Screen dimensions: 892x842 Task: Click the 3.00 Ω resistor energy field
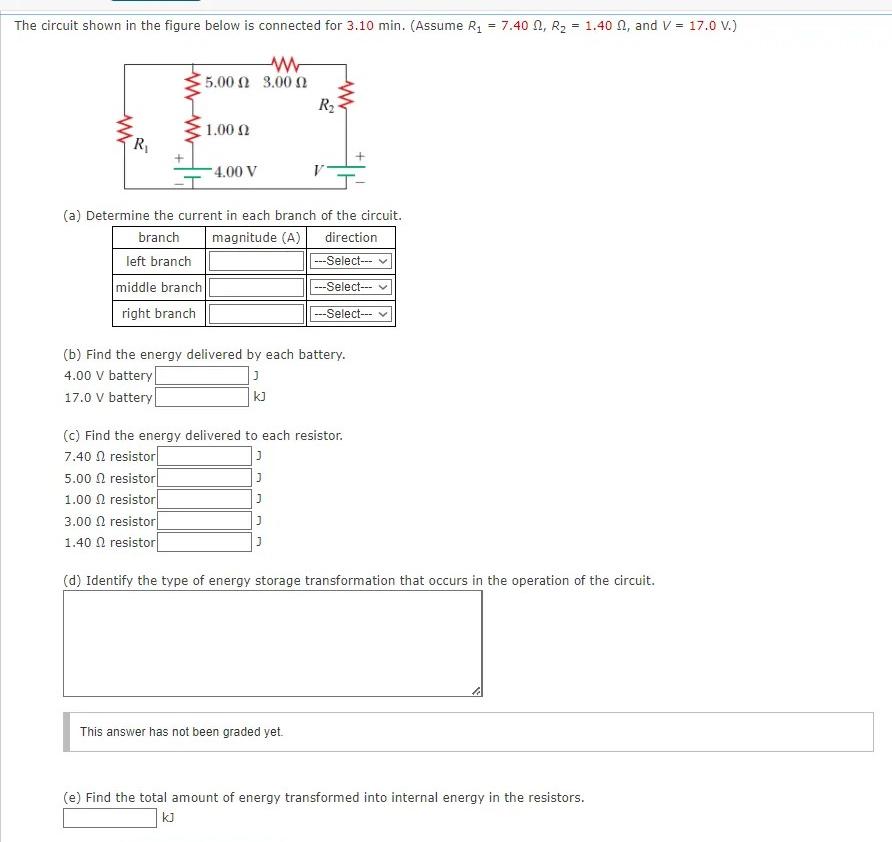pos(204,521)
